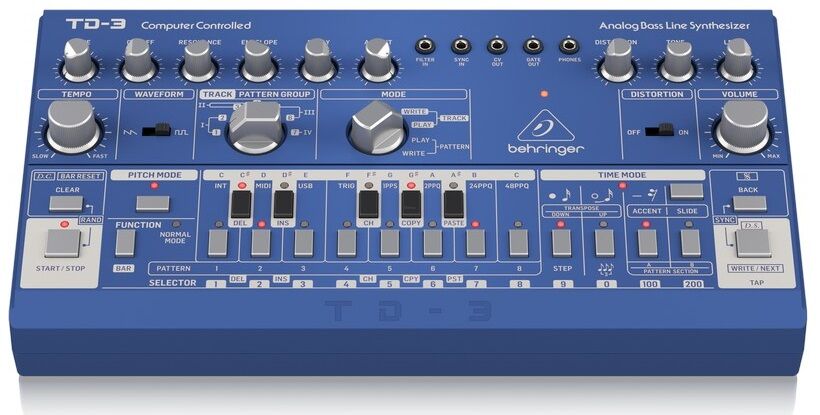Image resolution: width=820 pixels, height=415 pixels.
Task: Select pattern button 3
Action: pos(304,243)
